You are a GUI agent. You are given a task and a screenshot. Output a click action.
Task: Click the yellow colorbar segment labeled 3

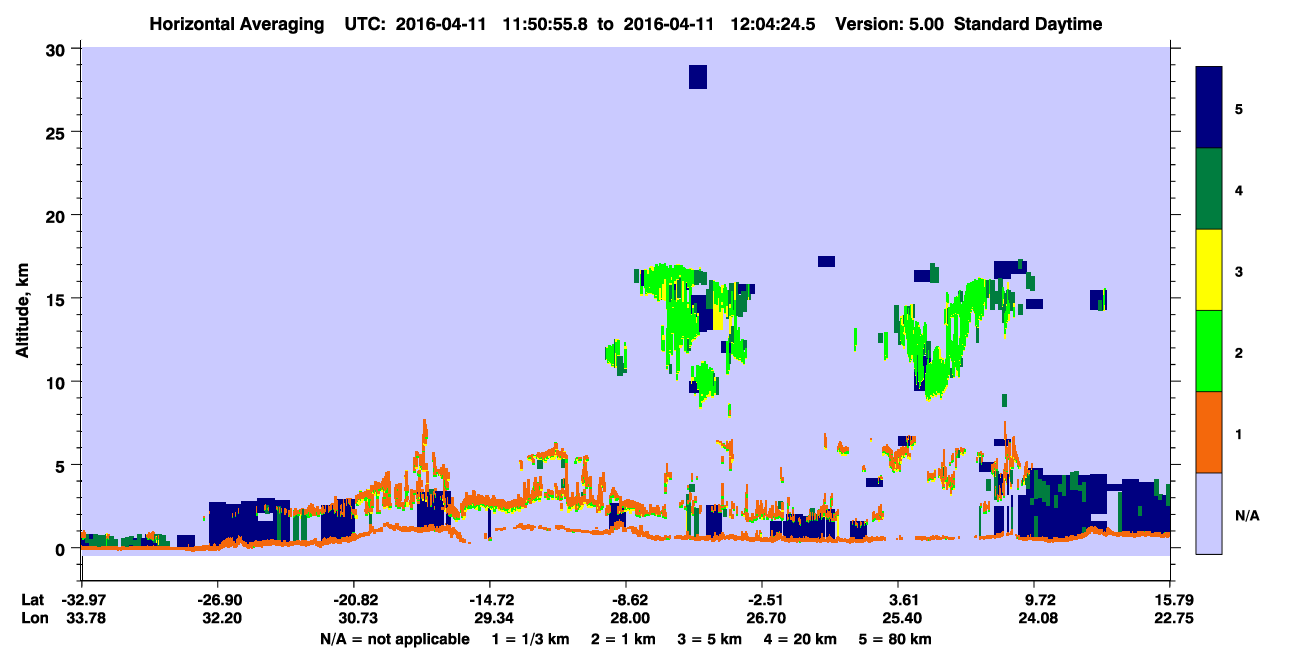(1209, 270)
